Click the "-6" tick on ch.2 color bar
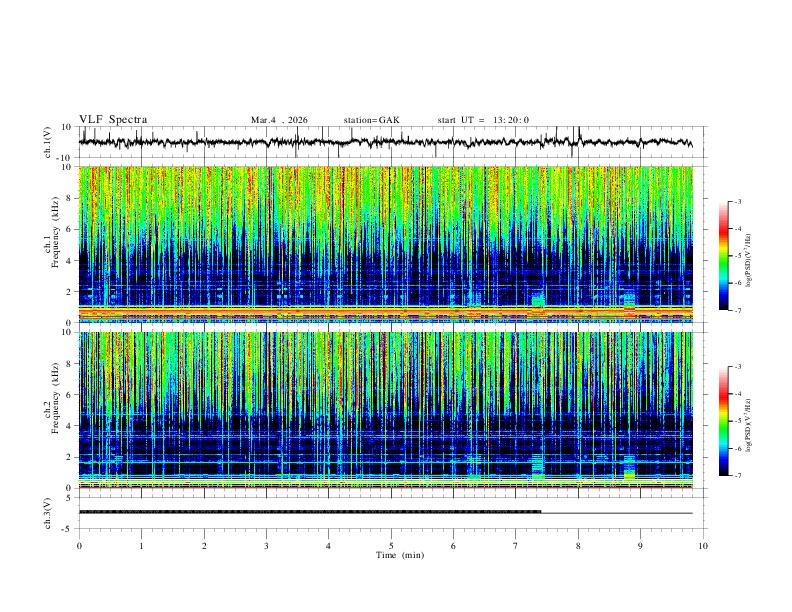The width and height of the screenshot is (792, 612). click(738, 448)
